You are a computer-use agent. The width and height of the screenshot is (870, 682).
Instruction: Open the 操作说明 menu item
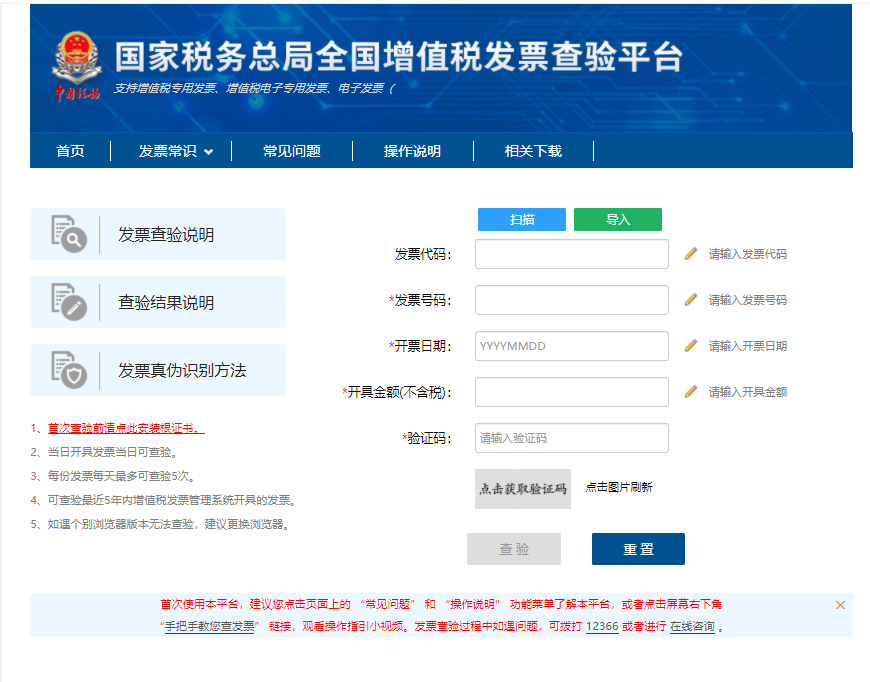pos(412,151)
